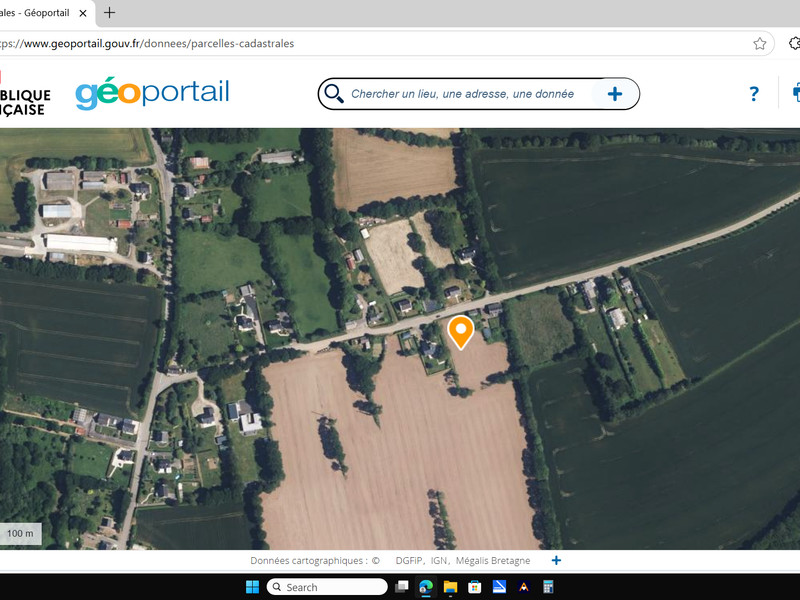Open advanced search with the plus button
This screenshot has width=800, height=600.
pos(615,94)
